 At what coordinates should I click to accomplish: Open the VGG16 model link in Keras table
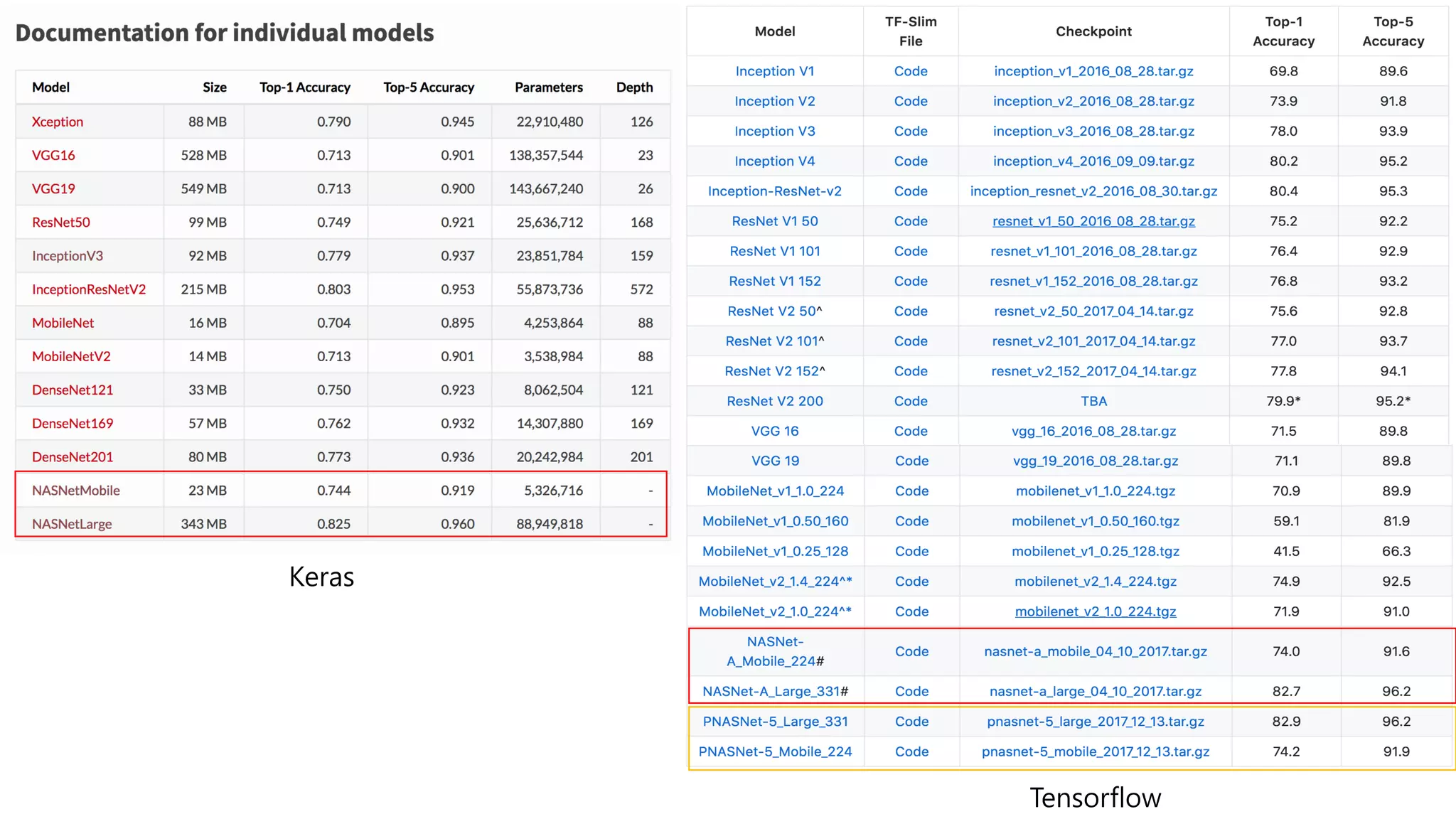pos(53,155)
